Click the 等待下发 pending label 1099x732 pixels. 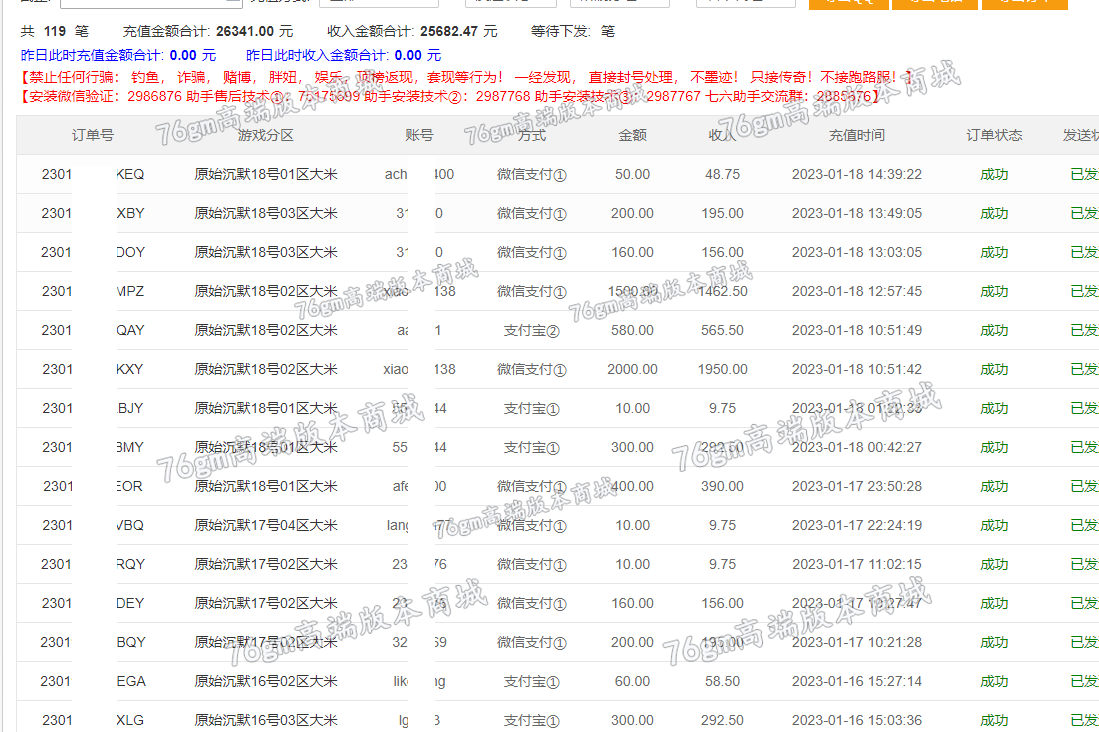pos(561,32)
